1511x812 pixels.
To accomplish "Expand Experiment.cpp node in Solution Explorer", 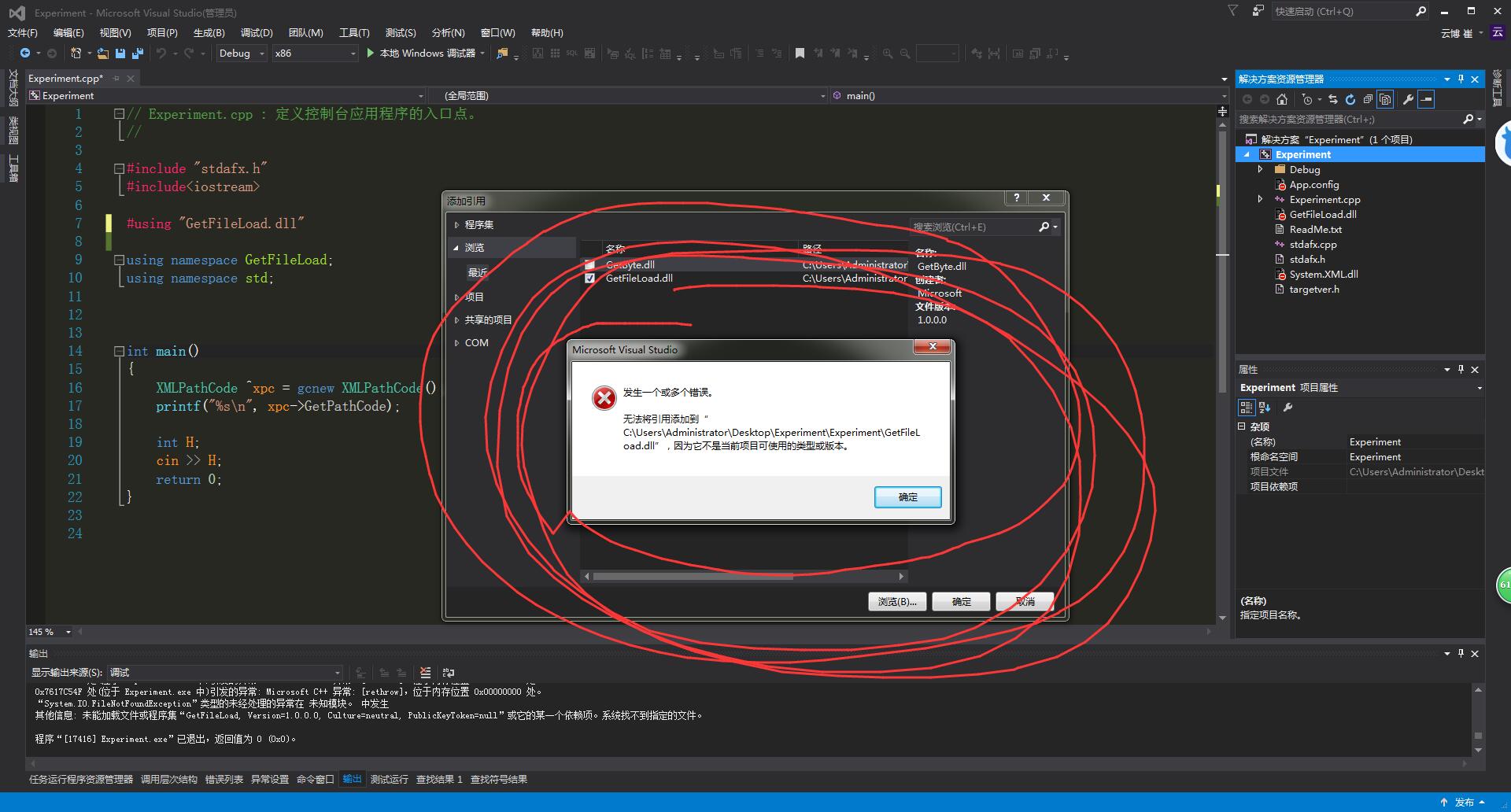I will [x=1260, y=199].
